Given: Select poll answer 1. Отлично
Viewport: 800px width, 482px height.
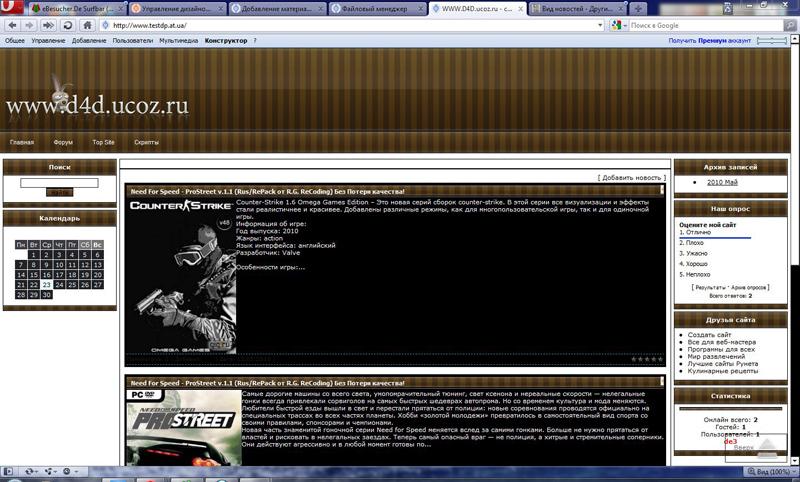Looking at the screenshot, I should tap(695, 232).
